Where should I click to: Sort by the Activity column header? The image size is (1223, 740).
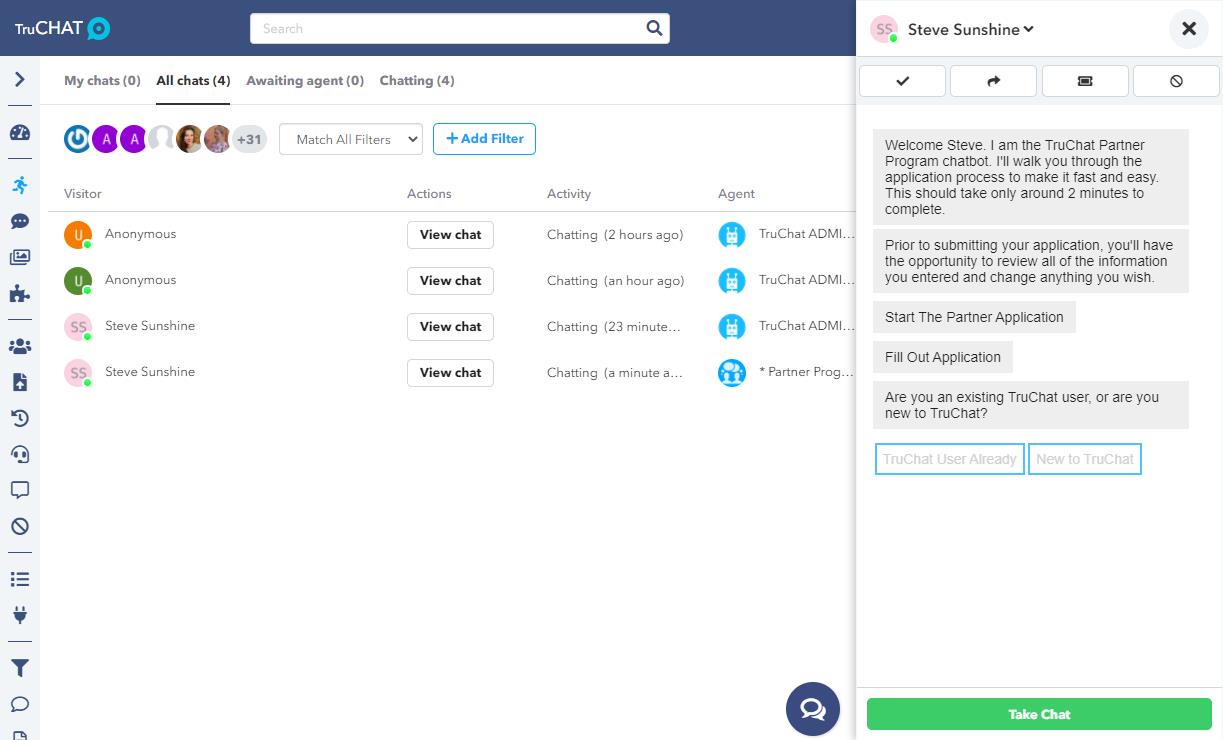coord(569,194)
